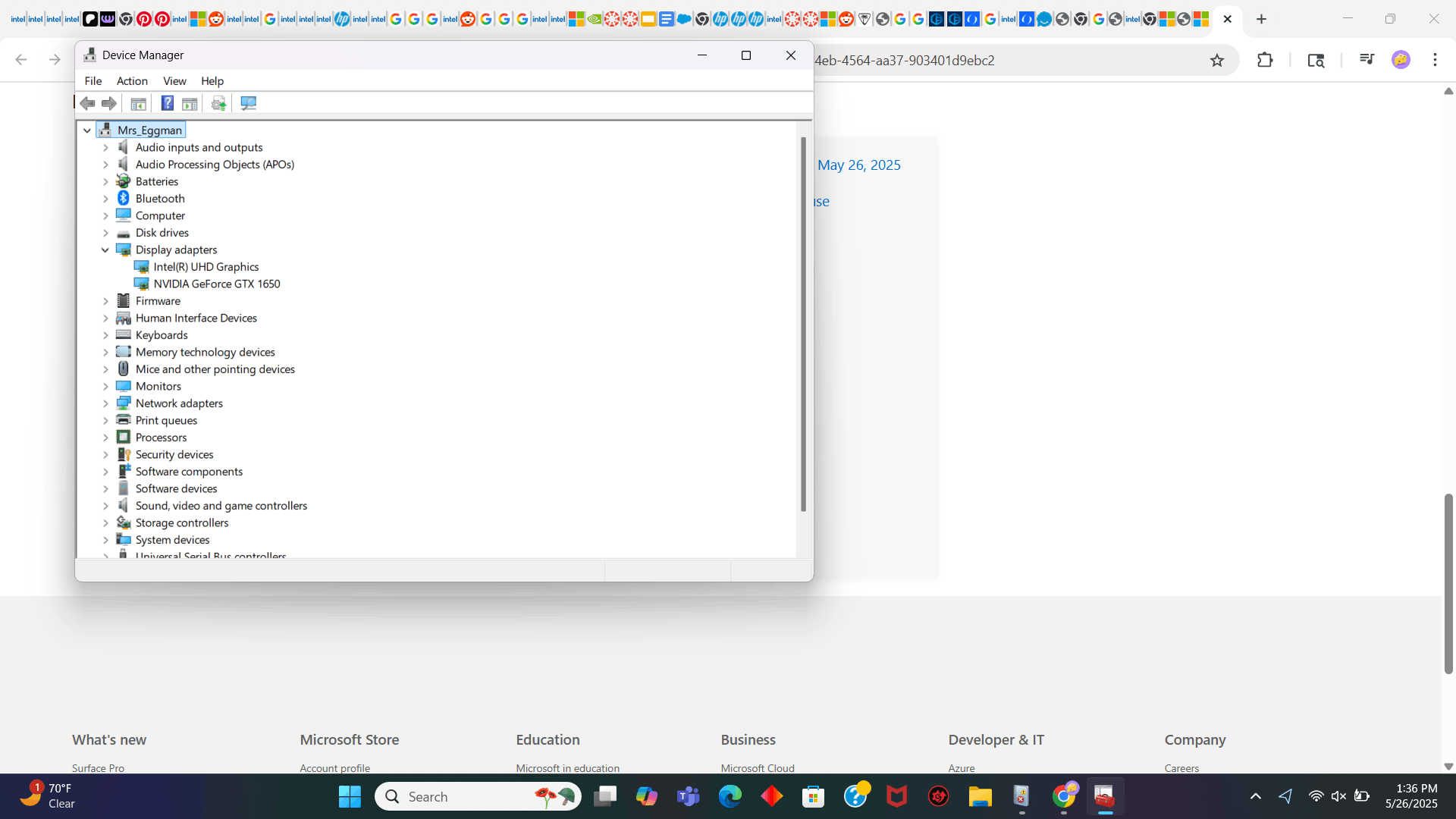Click the Azure footer link
The height and width of the screenshot is (819, 1456).
tap(962, 767)
